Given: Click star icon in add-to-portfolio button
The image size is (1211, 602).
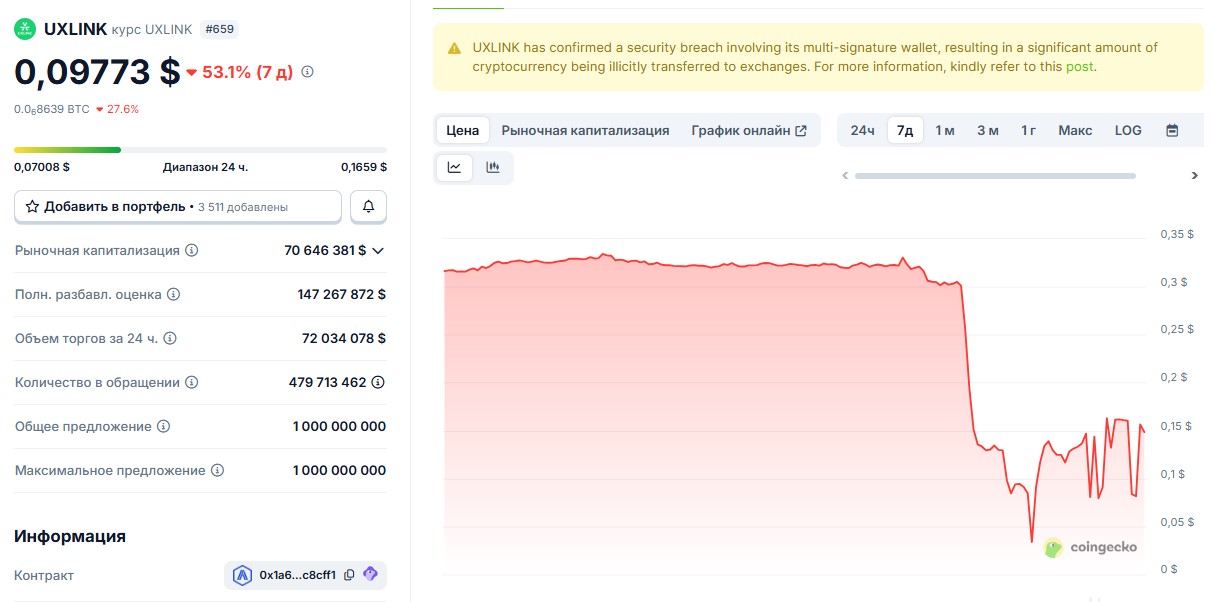Looking at the screenshot, I should tap(32, 207).
